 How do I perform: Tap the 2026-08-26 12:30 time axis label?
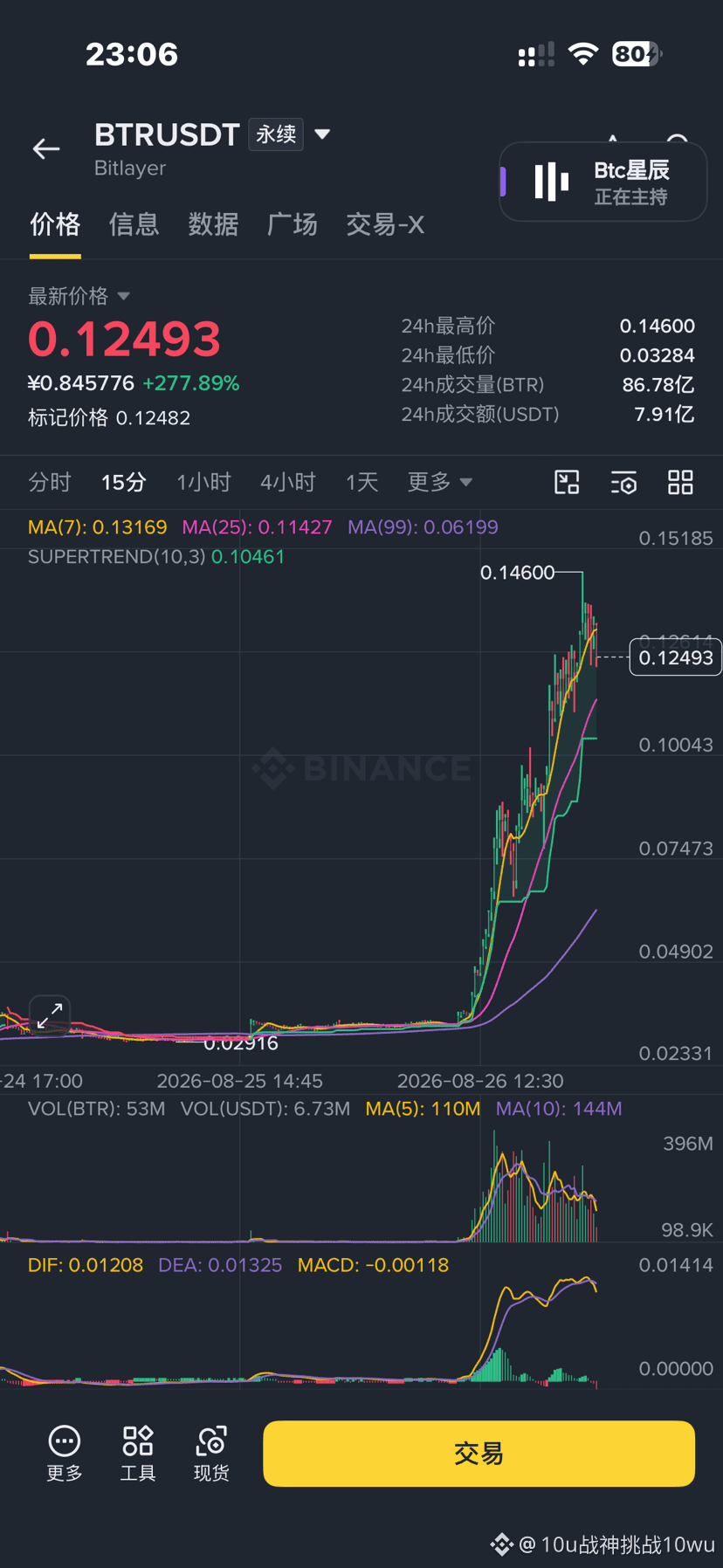[x=480, y=1081]
